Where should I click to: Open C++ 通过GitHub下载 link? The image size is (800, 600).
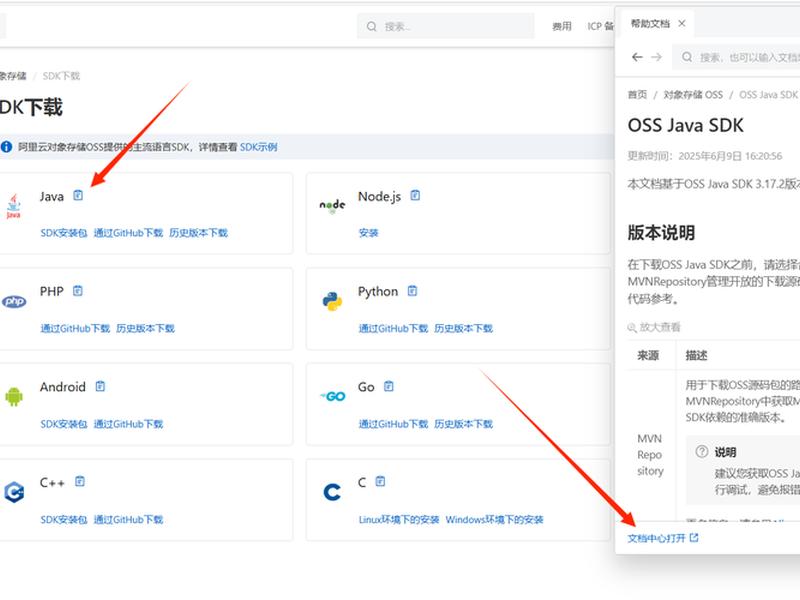[x=128, y=520]
